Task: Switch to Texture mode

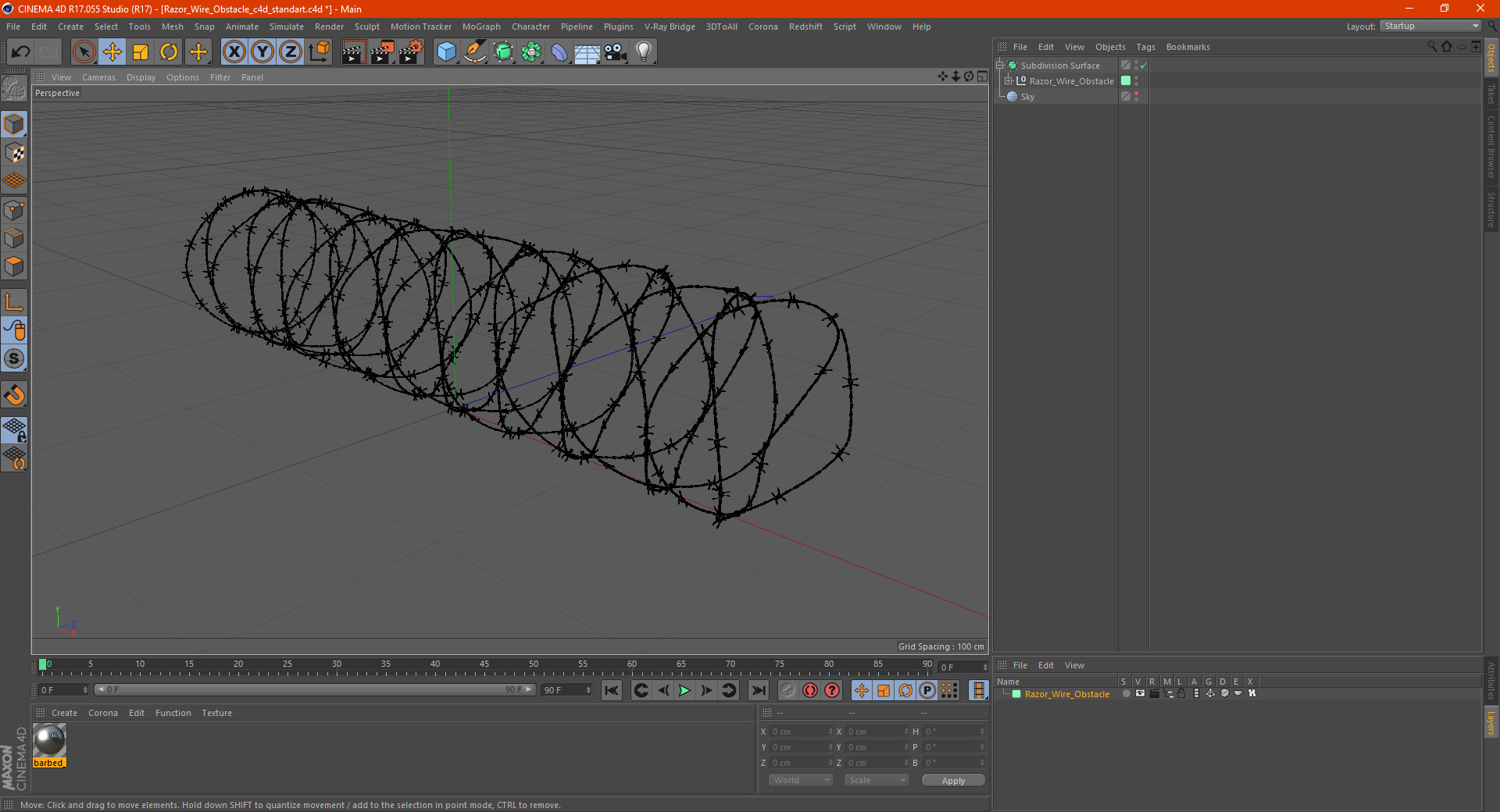Action: point(14,153)
